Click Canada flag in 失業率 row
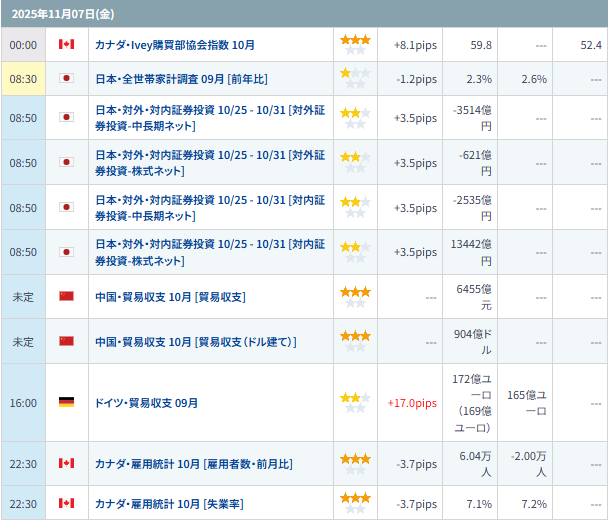 point(66,503)
